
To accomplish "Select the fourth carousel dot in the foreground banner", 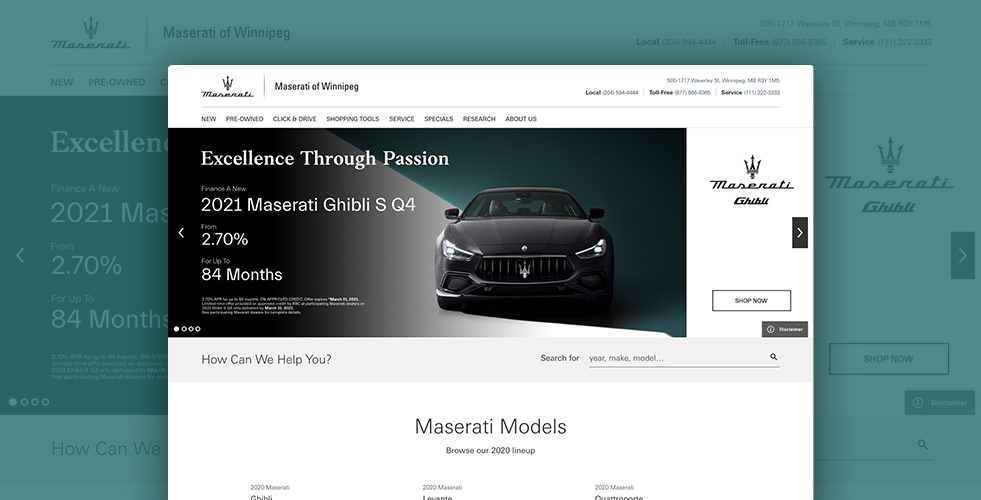I will click(198, 329).
